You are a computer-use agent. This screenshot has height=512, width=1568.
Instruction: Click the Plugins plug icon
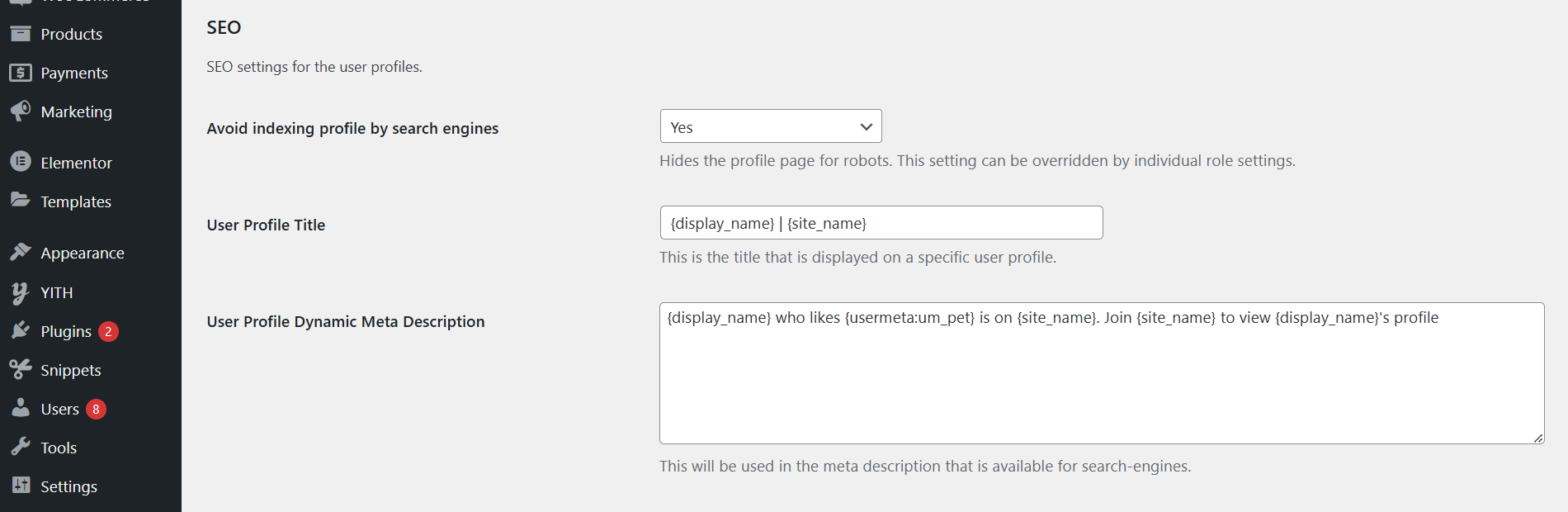[21, 330]
